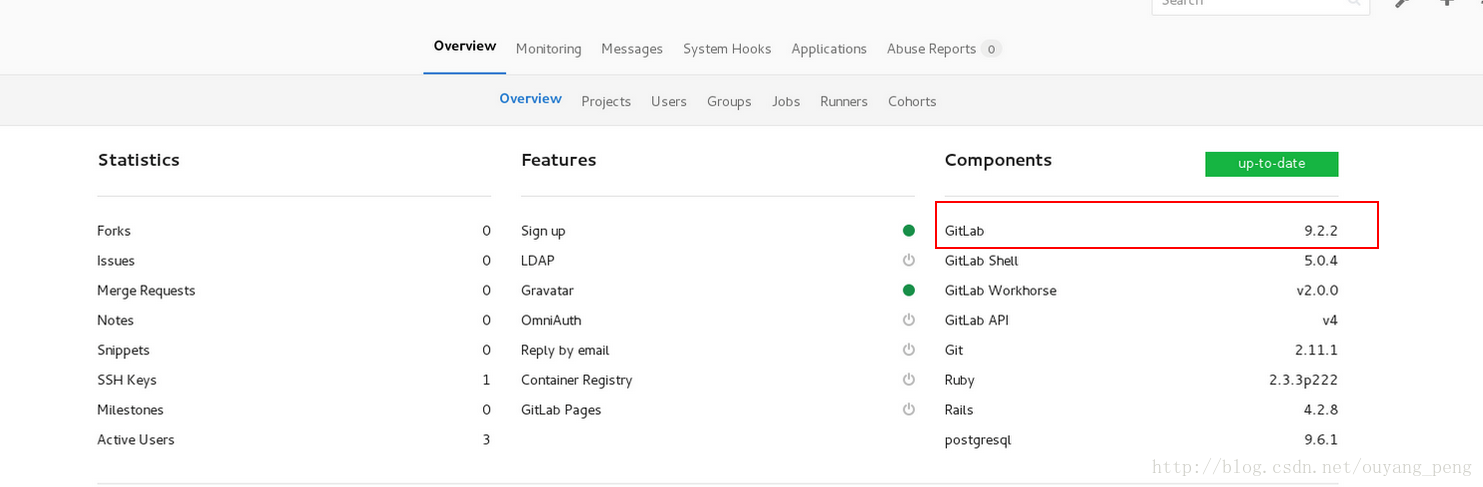
Task: Click the Issues statistic label
Action: 116,261
